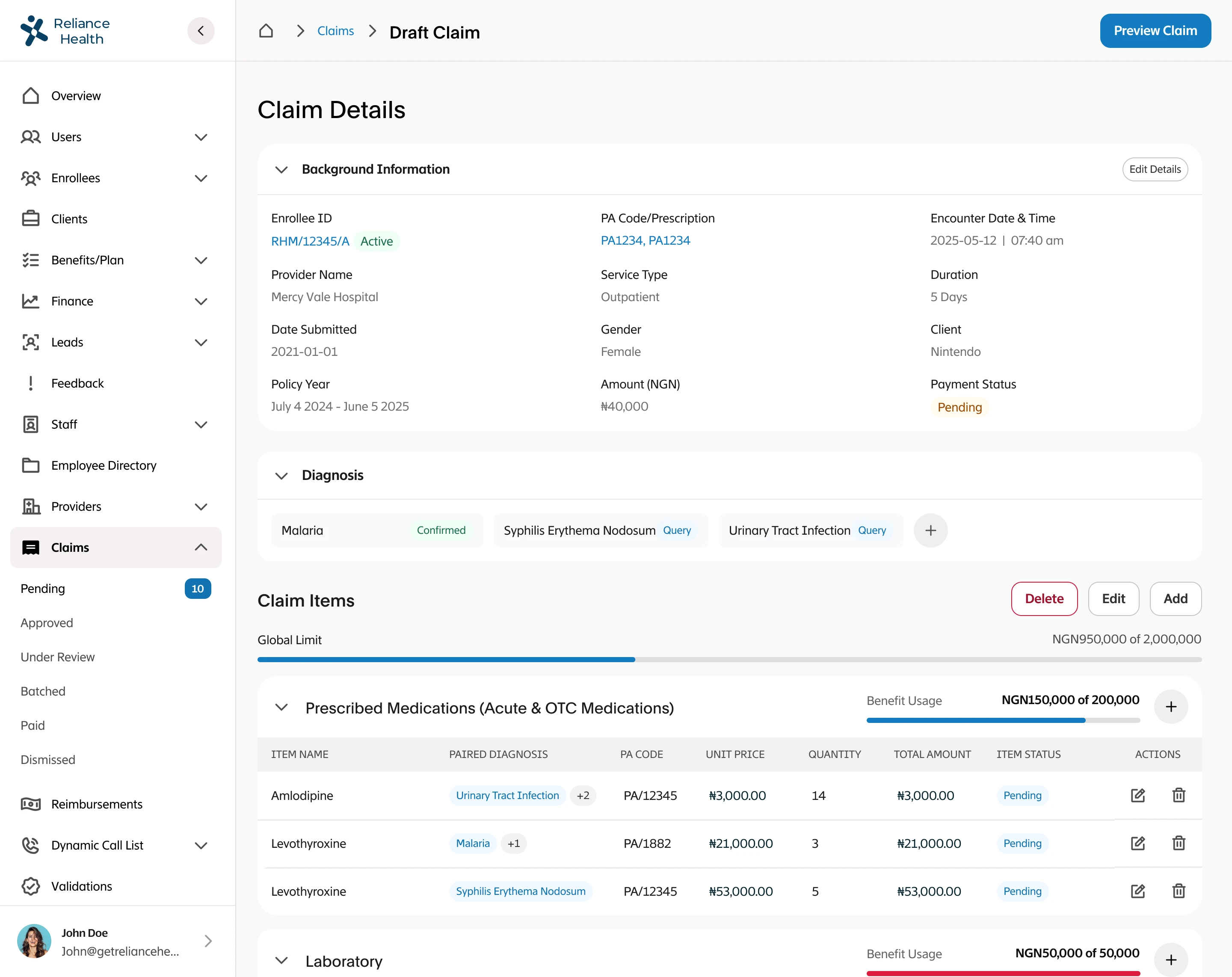Open enrollee link RHM/12345/A
Image resolution: width=1232 pixels, height=977 pixels.
[310, 241]
